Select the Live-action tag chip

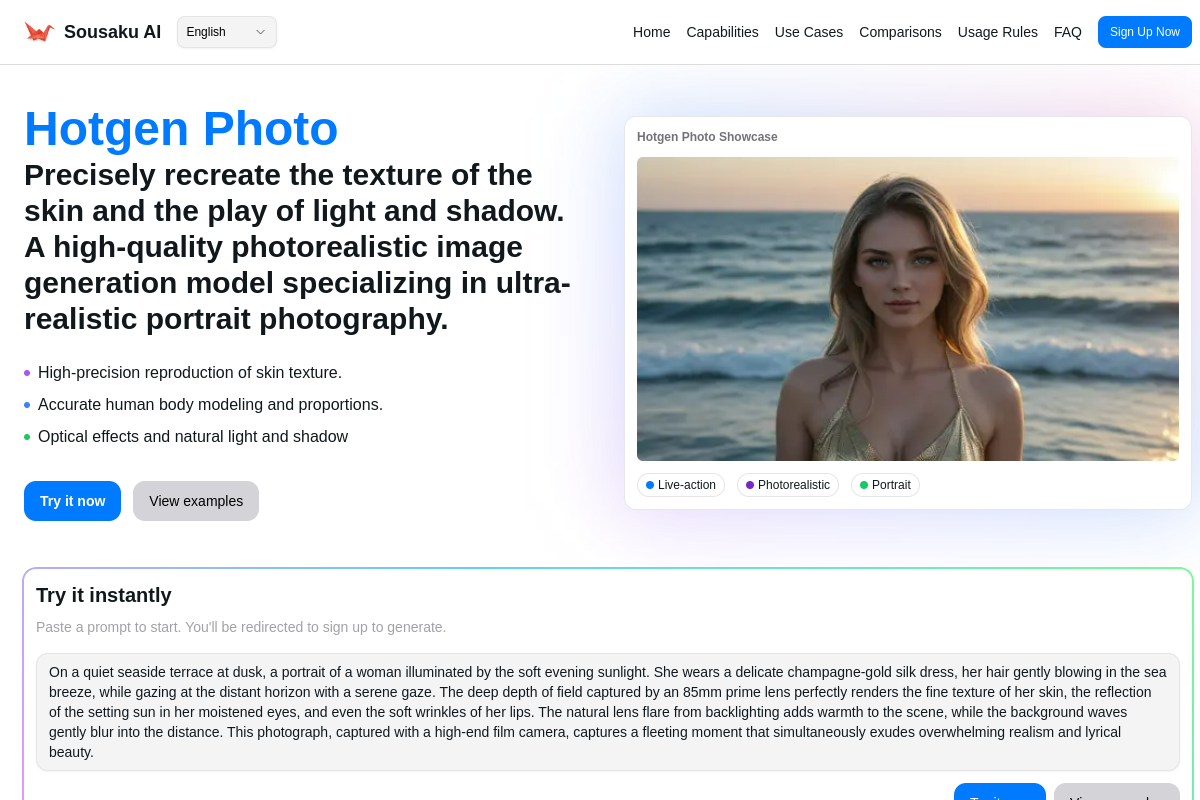(x=681, y=485)
